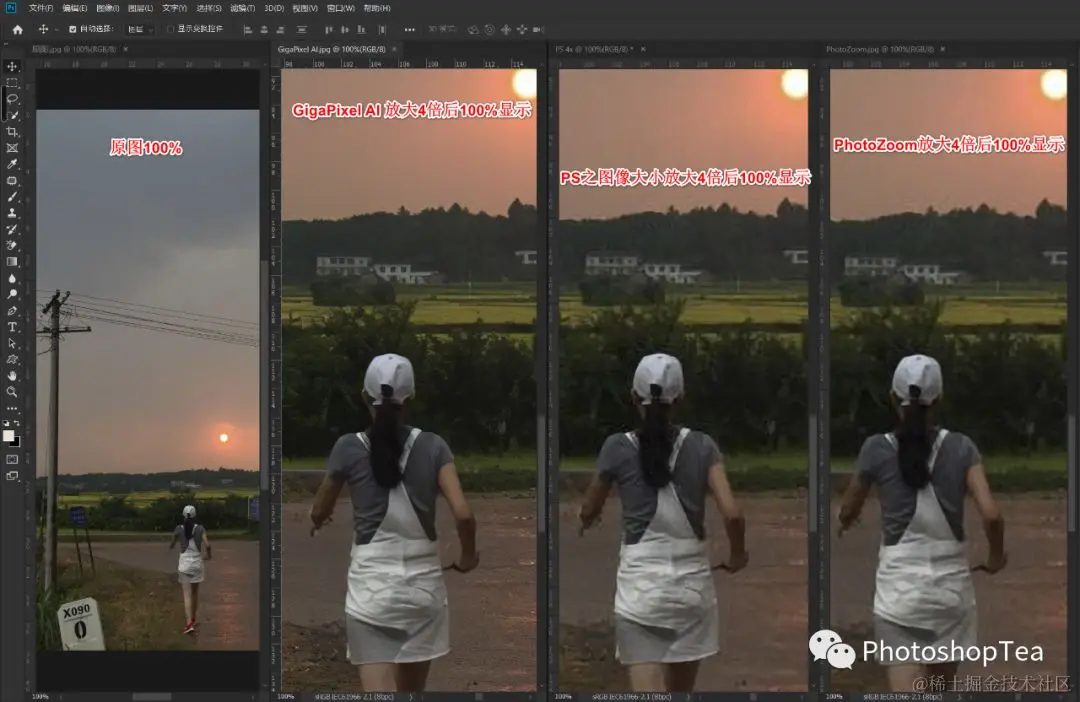
Task: Select the Gradient tool
Action: point(12,262)
